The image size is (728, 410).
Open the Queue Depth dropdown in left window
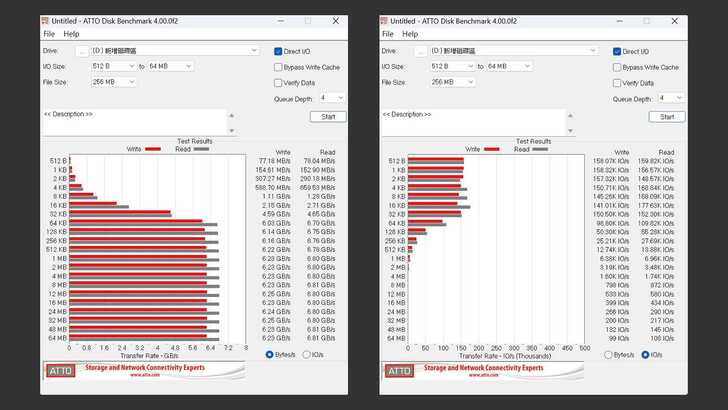332,98
